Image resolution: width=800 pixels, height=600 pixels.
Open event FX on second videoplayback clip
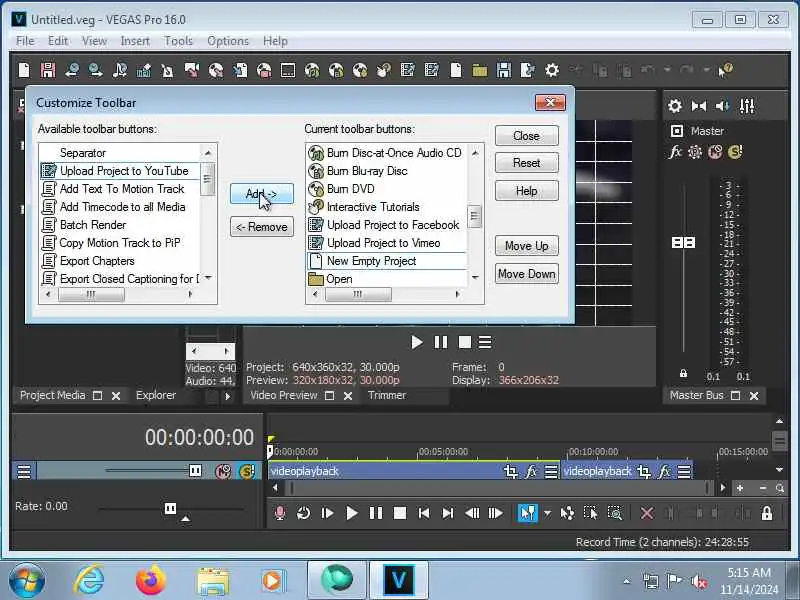click(x=664, y=471)
